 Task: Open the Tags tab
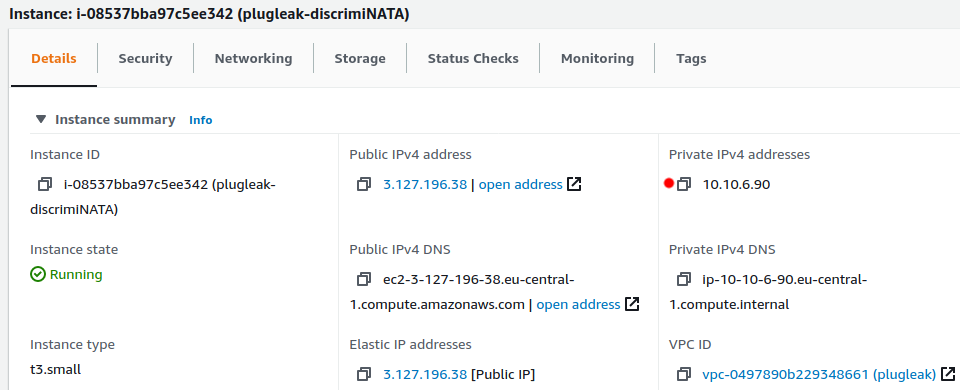pyautogui.click(x=691, y=59)
